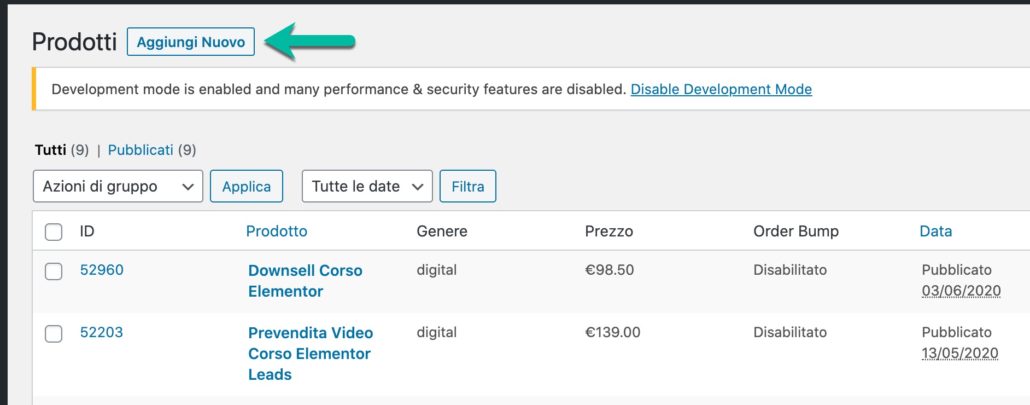This screenshot has width=1030, height=405.
Task: Switch to the Pubblicati filter tab
Action: [x=140, y=150]
